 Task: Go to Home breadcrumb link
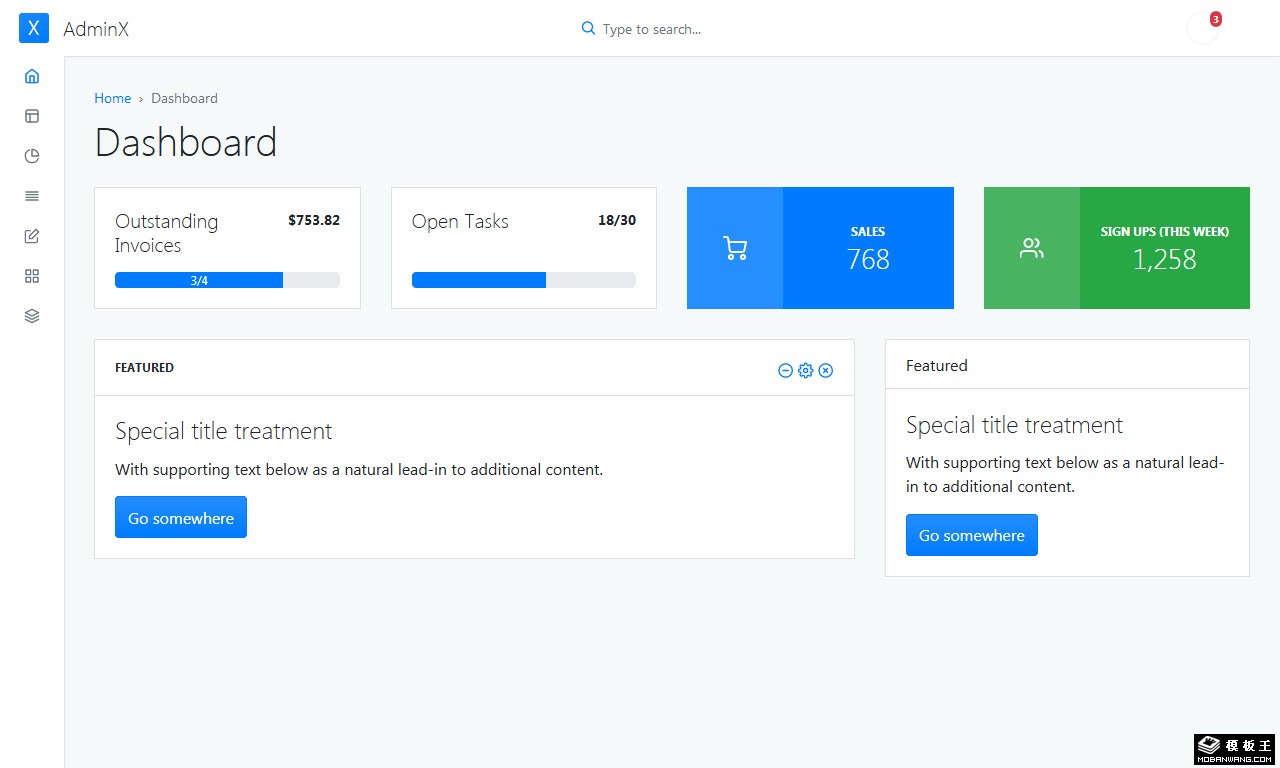coord(112,98)
